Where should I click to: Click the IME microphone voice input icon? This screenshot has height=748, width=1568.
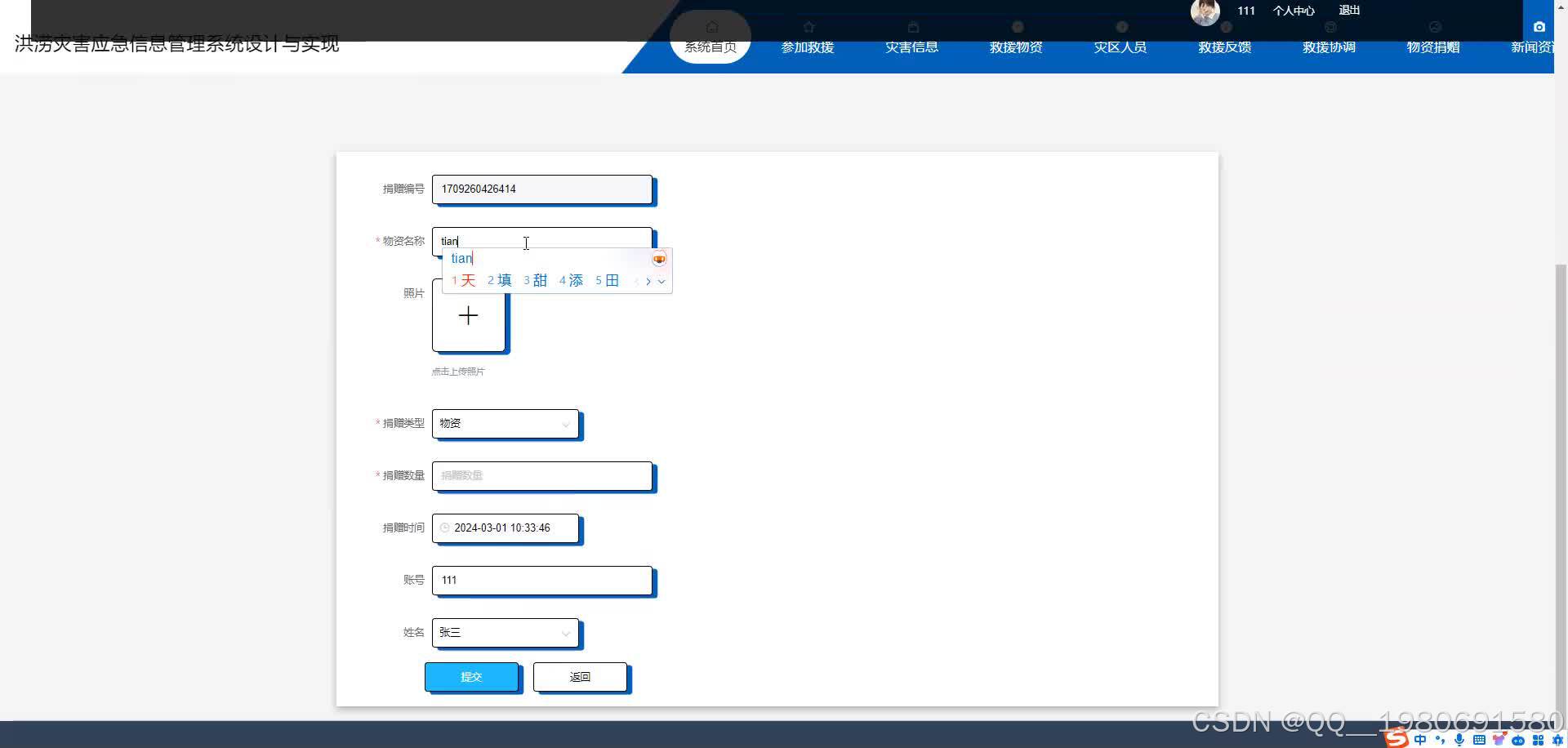[1459, 740]
